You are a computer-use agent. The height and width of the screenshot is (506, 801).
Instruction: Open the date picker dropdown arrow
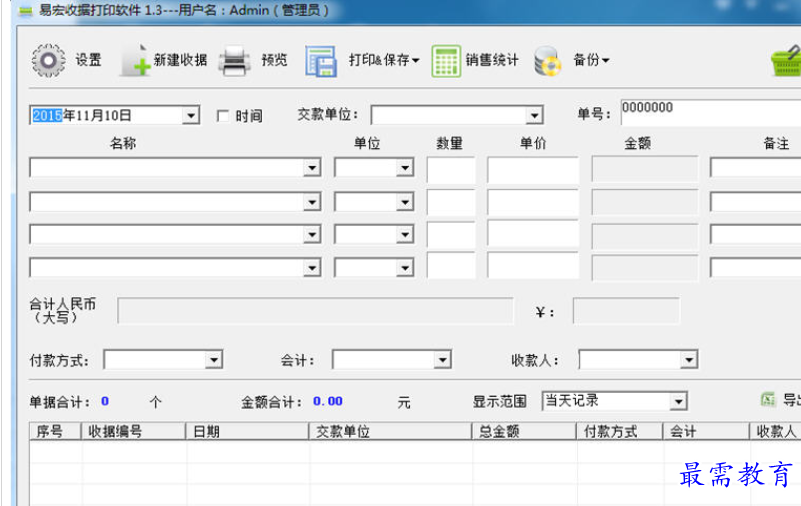click(x=191, y=115)
